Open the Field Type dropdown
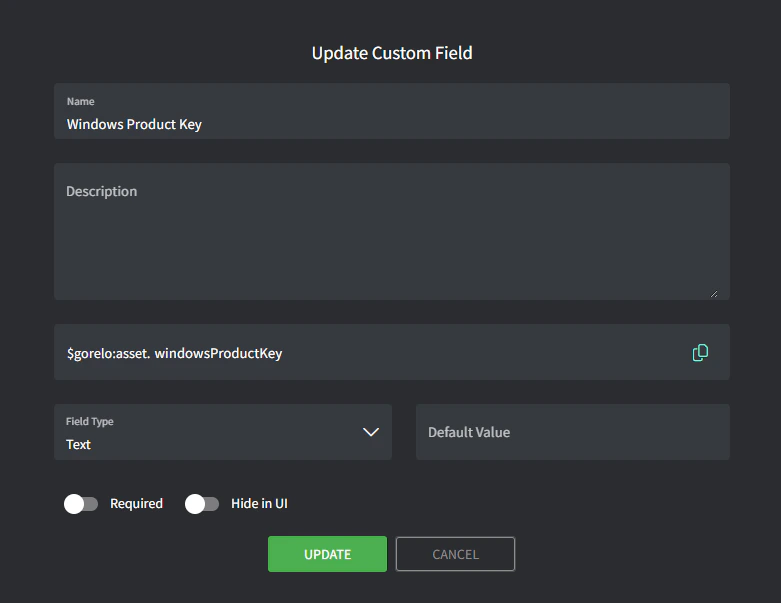 click(222, 432)
